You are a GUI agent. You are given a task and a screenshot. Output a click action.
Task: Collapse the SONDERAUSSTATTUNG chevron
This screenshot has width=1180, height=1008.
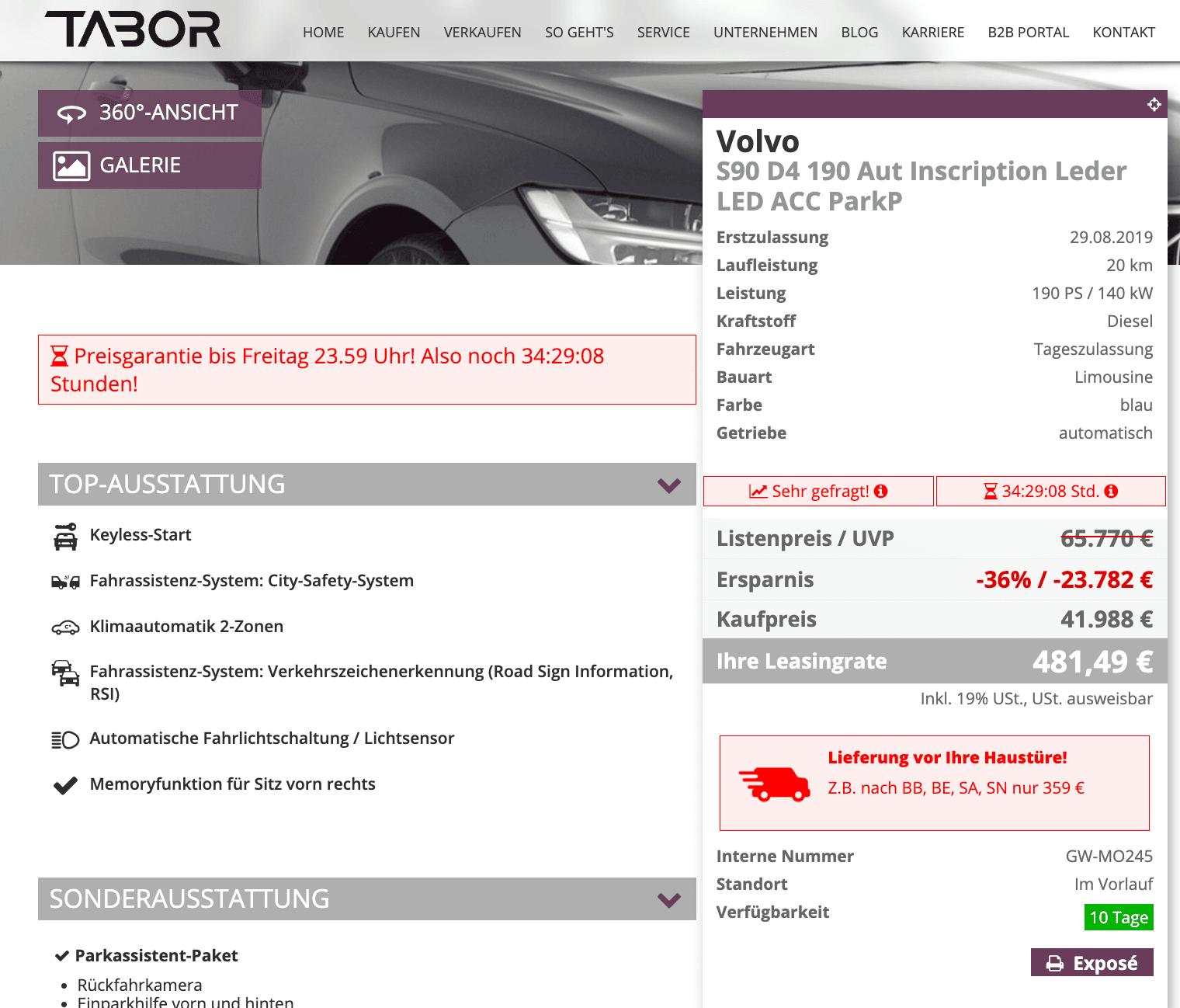669,899
